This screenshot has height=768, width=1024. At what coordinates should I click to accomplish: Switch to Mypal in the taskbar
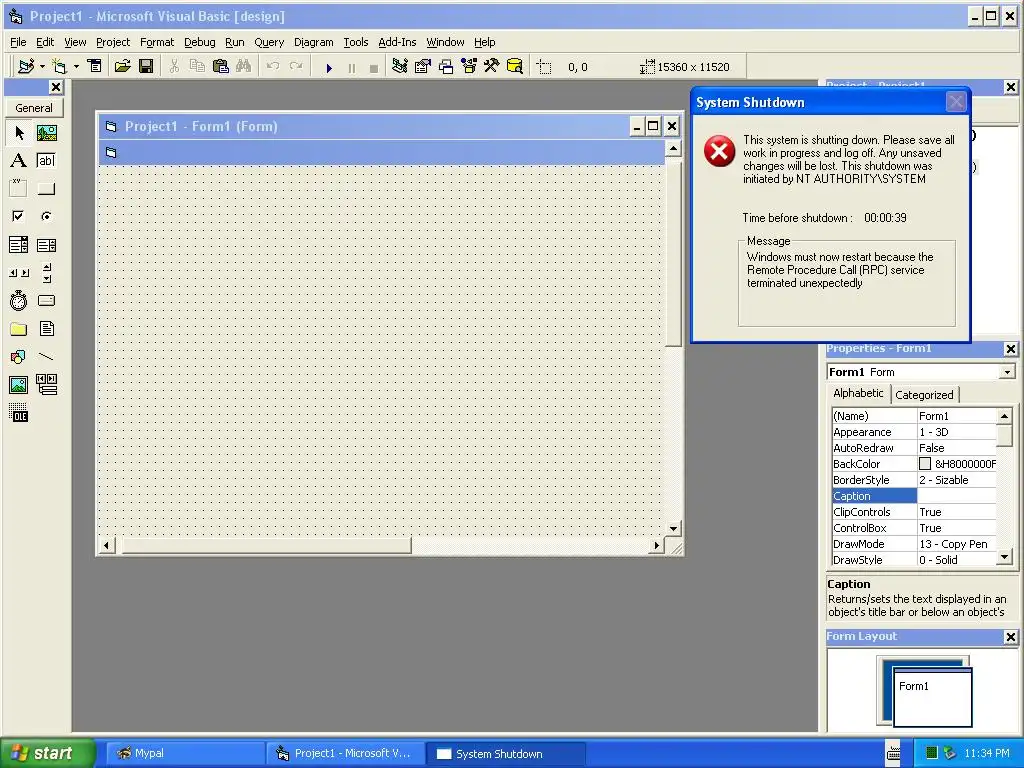pyautogui.click(x=184, y=753)
